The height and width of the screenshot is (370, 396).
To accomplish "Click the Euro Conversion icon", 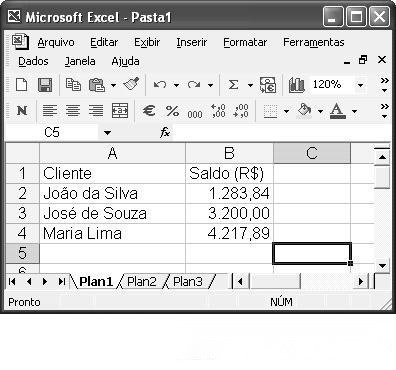I will point(268,85).
